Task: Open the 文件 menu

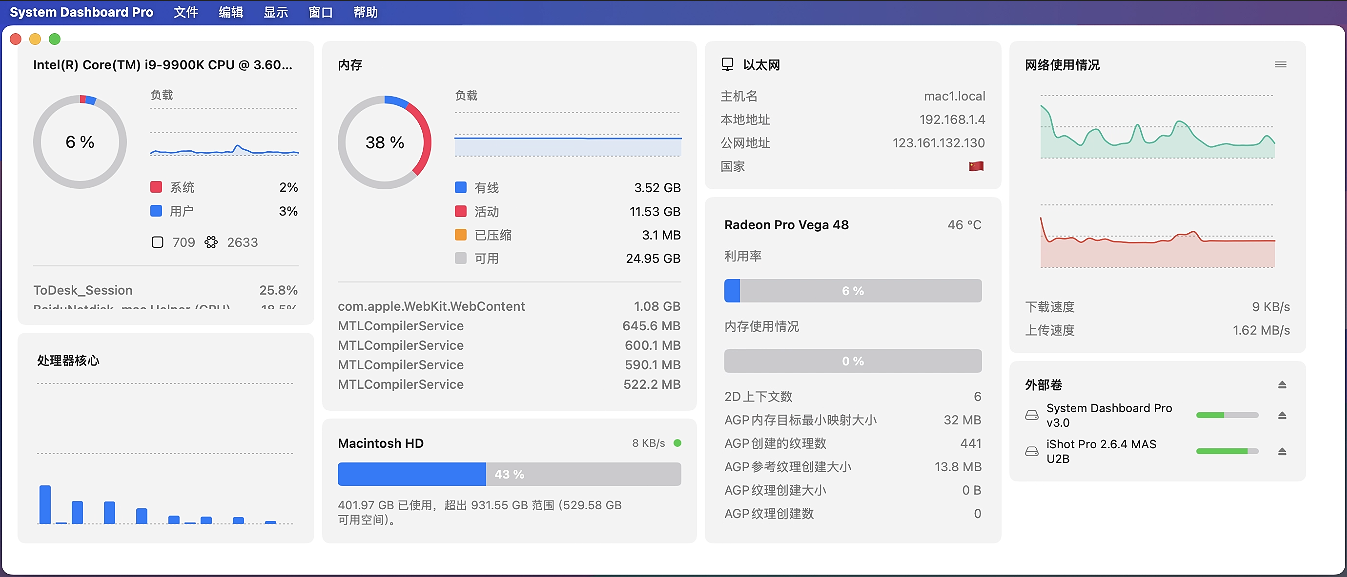Action: [x=186, y=13]
